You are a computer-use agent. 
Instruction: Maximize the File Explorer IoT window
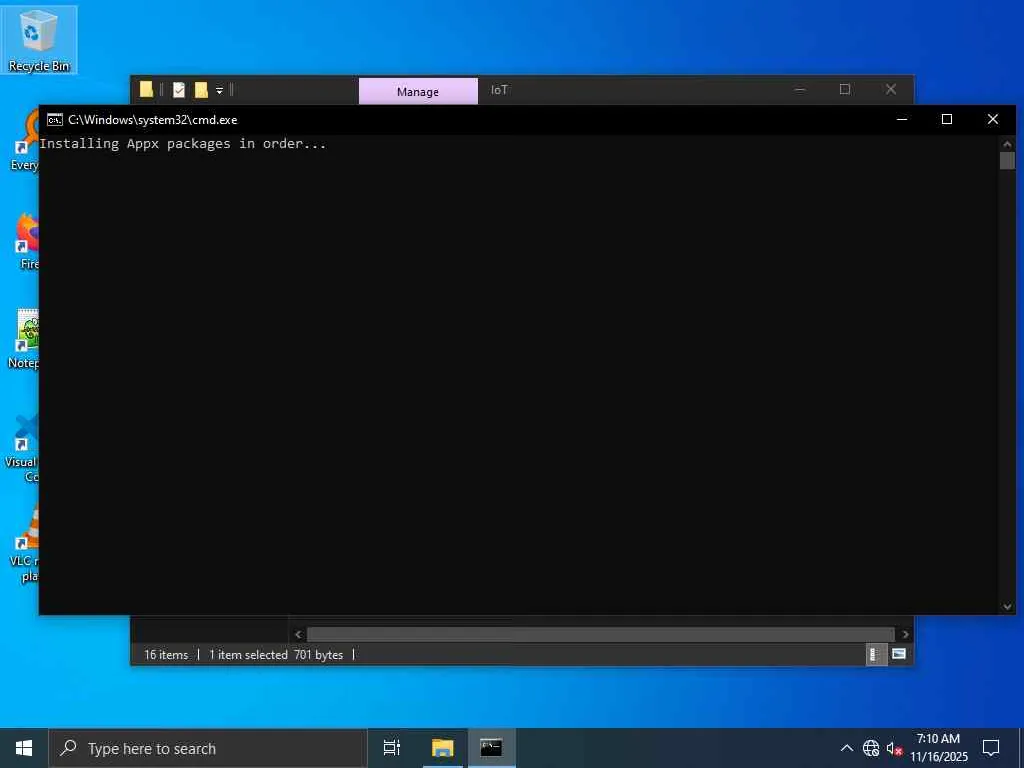point(845,89)
